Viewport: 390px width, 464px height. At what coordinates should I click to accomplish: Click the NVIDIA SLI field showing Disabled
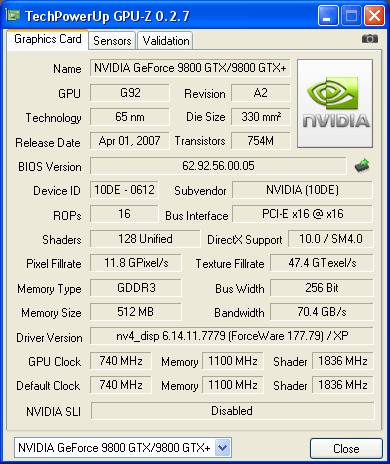(233, 411)
